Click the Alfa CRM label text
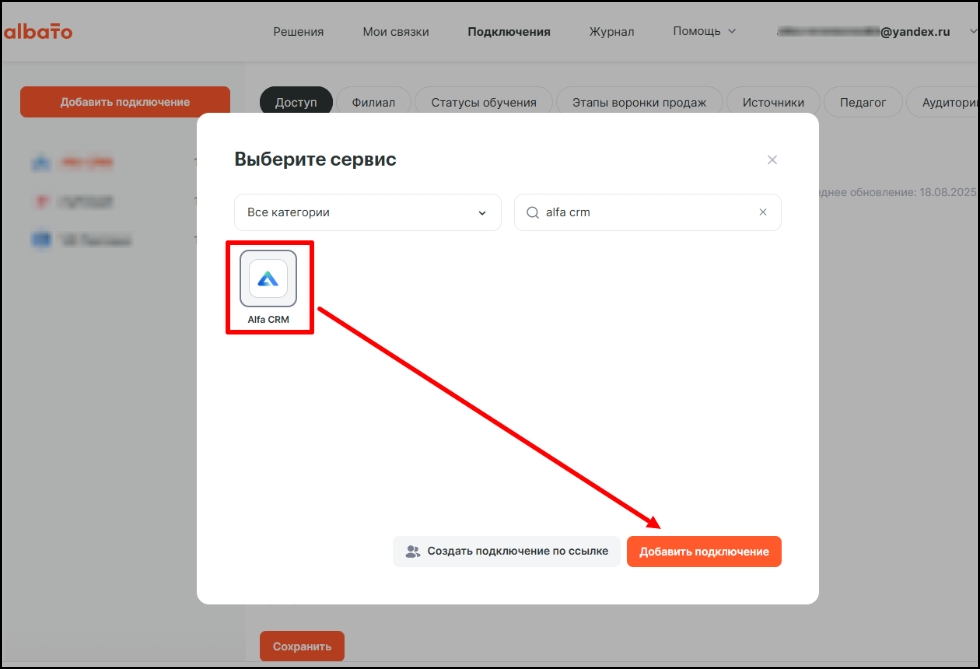The image size is (980, 669). click(x=268, y=319)
